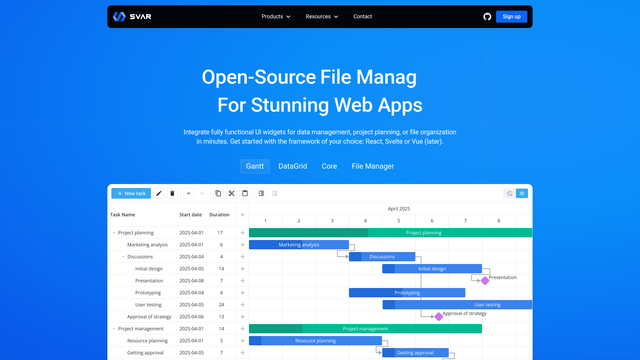Select the File Manager tab
This screenshot has height=360, width=640.
click(x=373, y=167)
